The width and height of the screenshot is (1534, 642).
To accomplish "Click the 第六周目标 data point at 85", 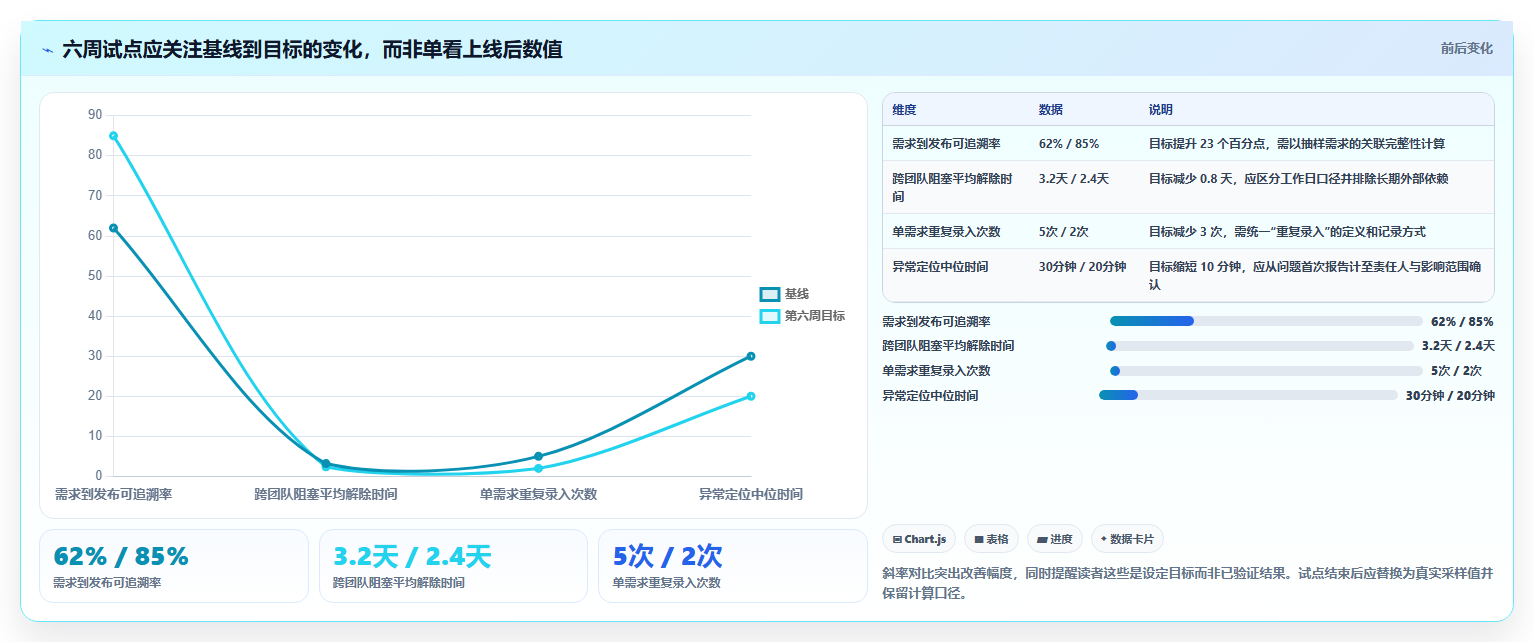I will (x=113, y=136).
